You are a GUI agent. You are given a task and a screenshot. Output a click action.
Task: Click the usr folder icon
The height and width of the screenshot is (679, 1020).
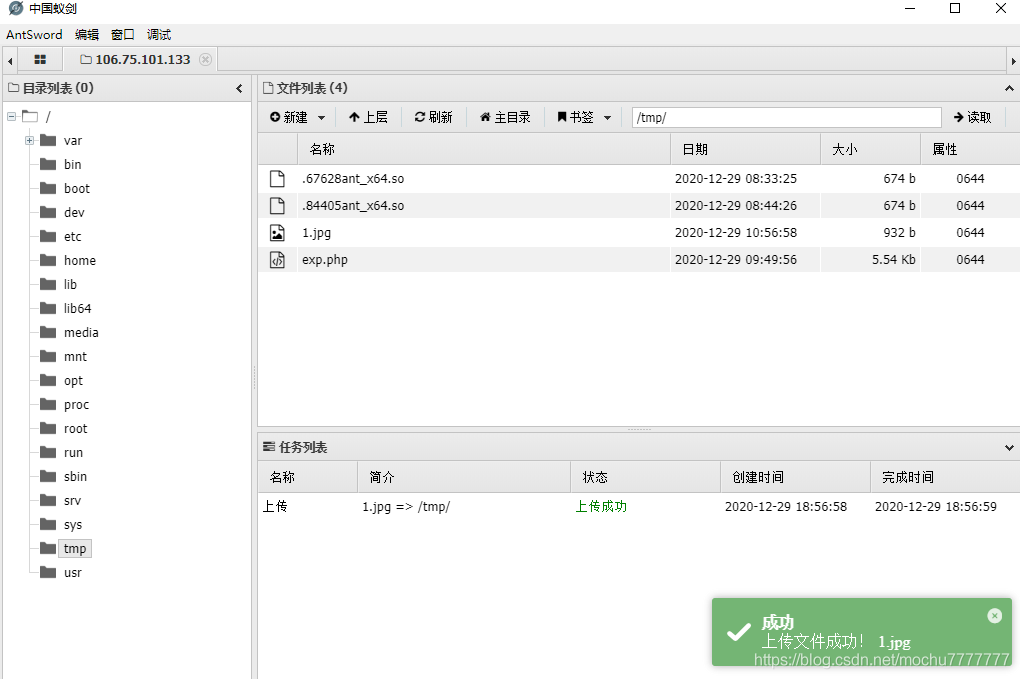tap(48, 573)
